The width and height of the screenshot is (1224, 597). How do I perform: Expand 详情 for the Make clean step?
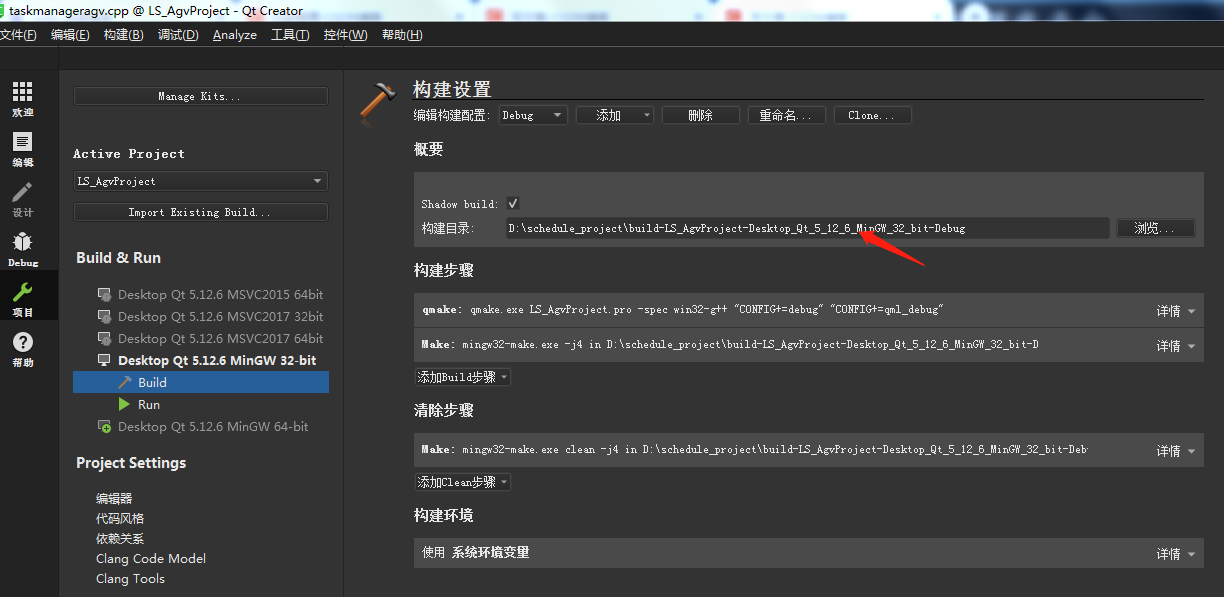tap(1175, 451)
